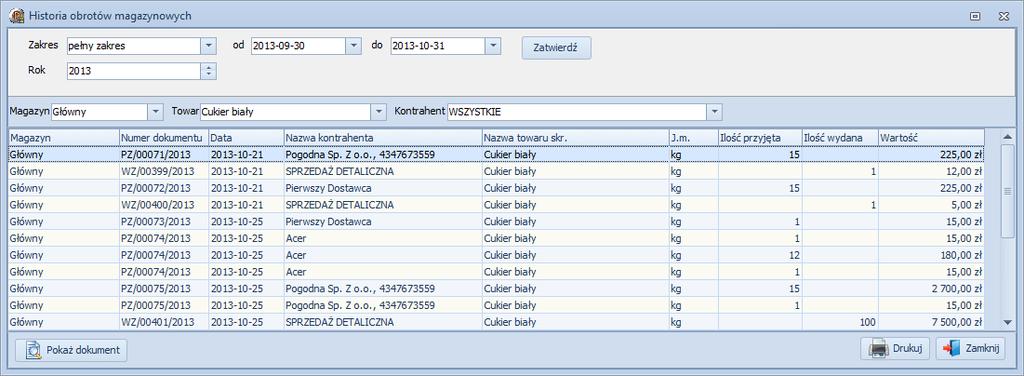Click the table scrollbar up arrow
The image size is (1024, 376).
coord(1008,136)
